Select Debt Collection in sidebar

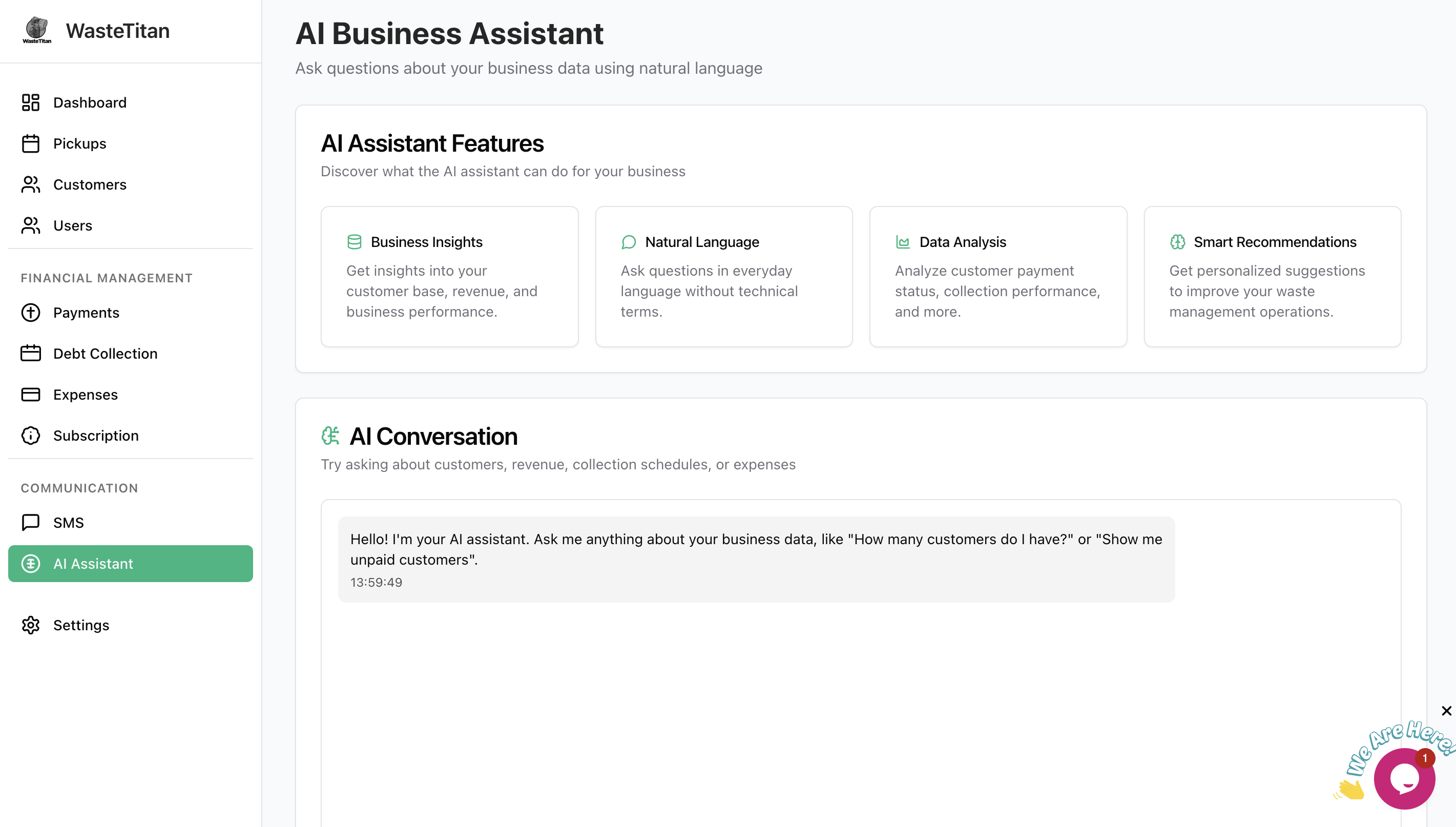tap(131, 353)
